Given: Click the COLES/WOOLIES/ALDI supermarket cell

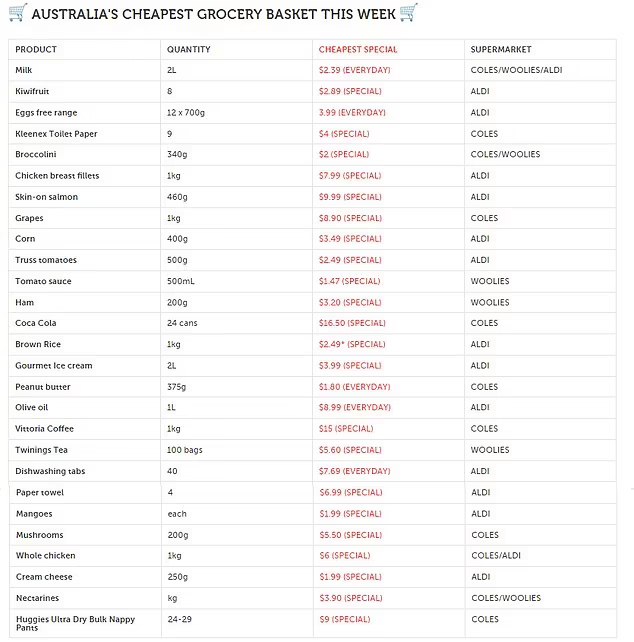Looking at the screenshot, I should point(516,70).
